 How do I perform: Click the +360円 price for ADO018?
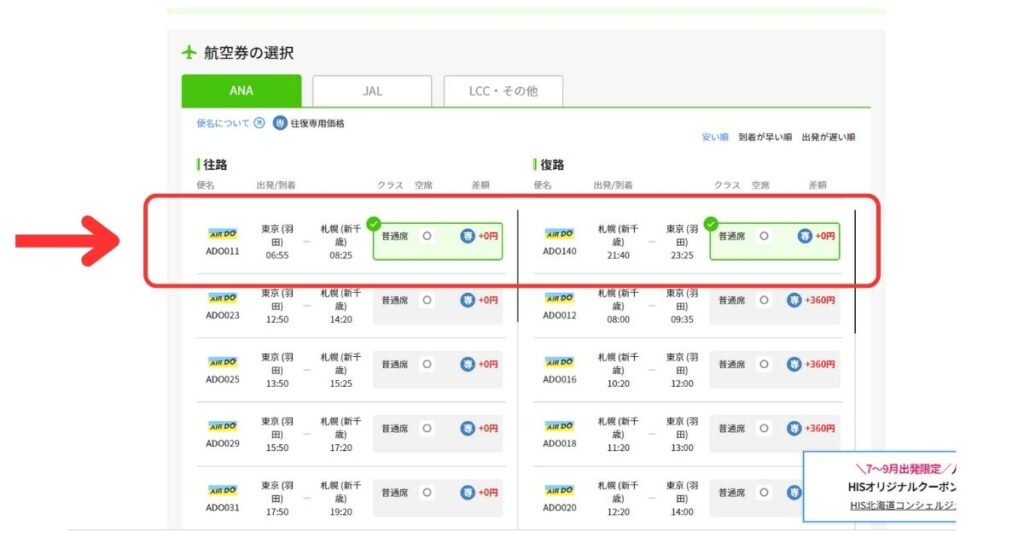[820, 428]
